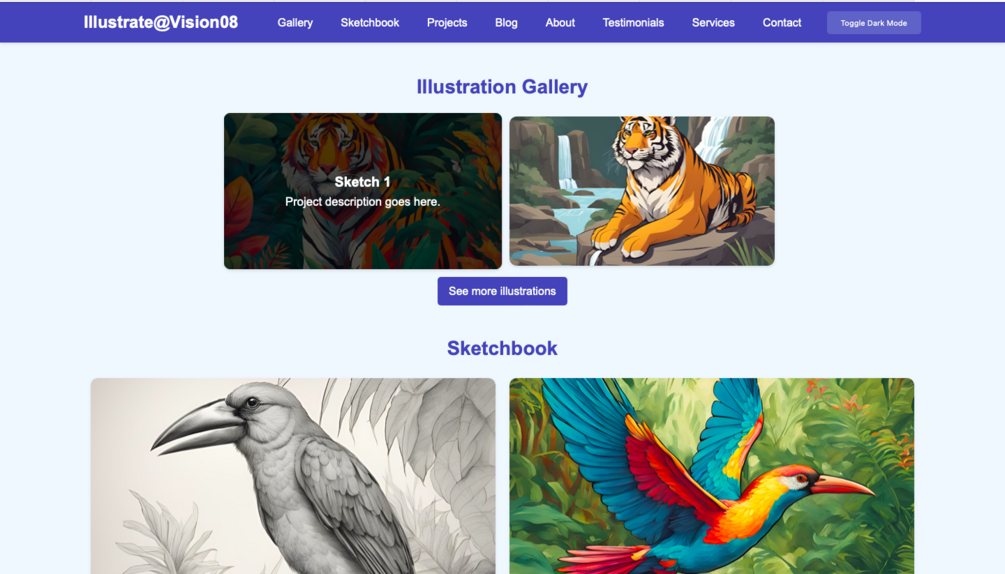Click the See more illustrations button
Image resolution: width=1005 pixels, height=574 pixels.
coord(502,291)
